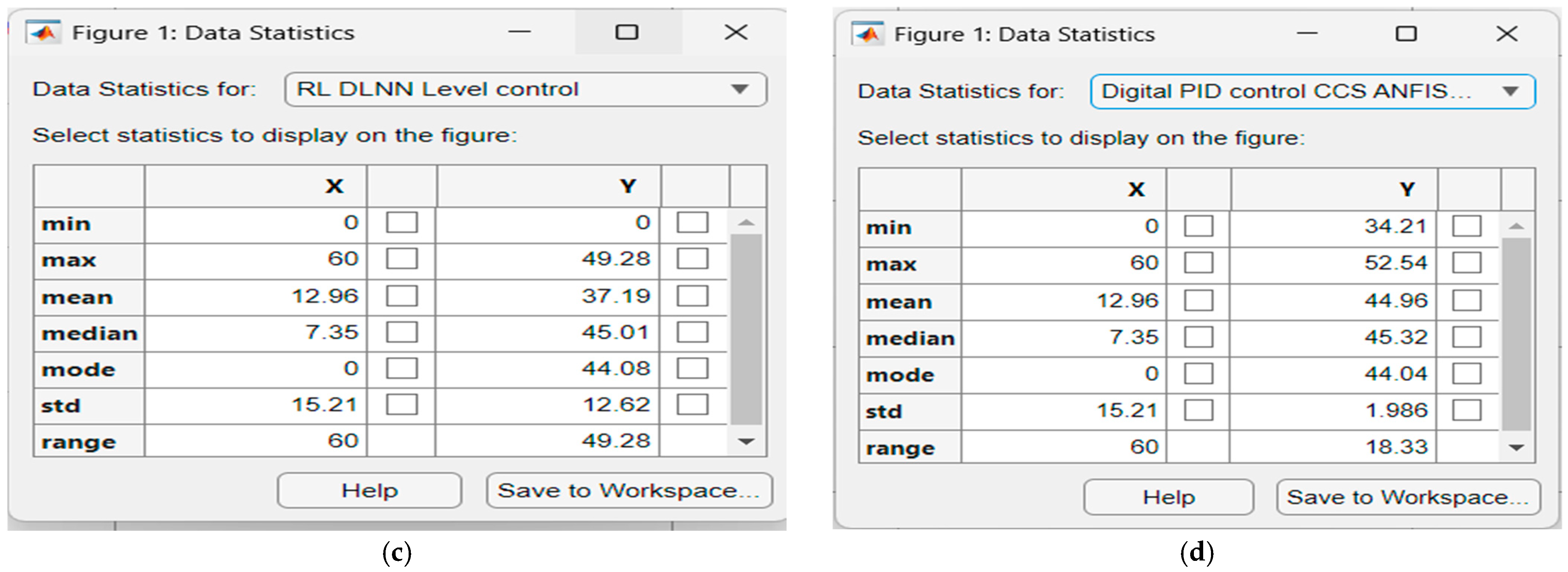The width and height of the screenshot is (1568, 572).
Task: Minimize the right Data Statistics window
Action: coord(1307,33)
